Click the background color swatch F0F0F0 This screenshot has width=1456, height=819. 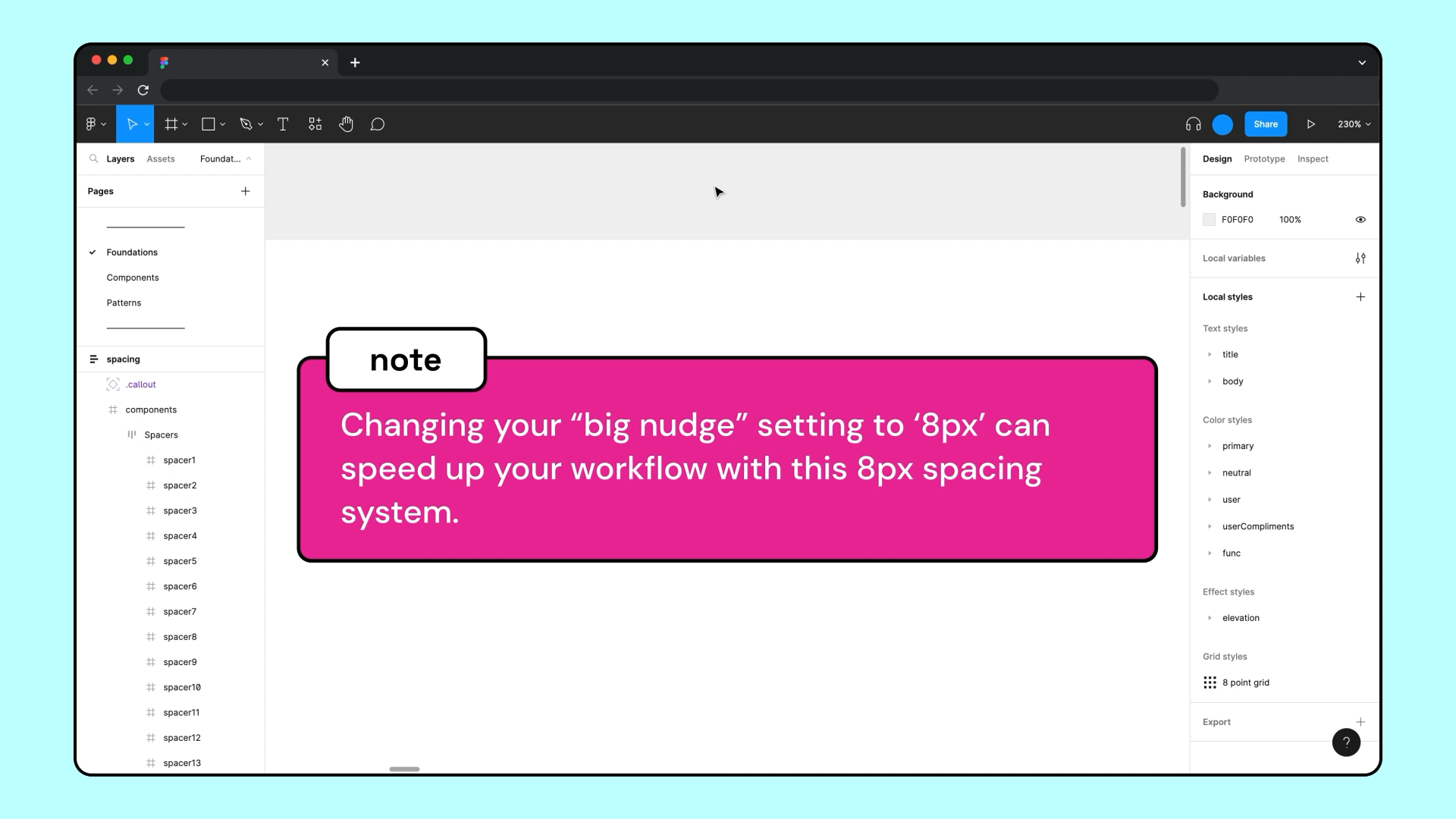pyautogui.click(x=1209, y=220)
